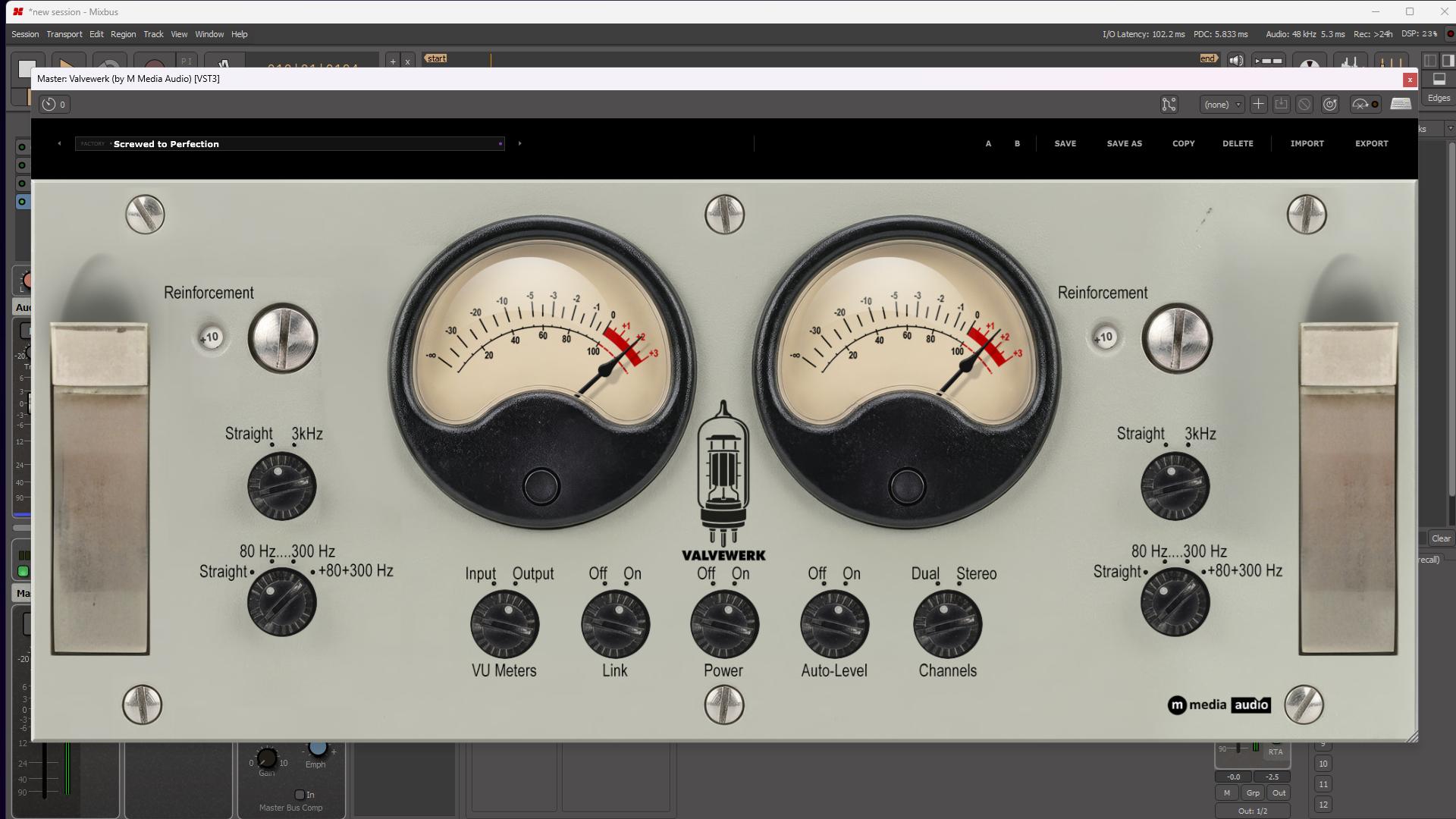Screen dimensions: 1456x819
Task: Adjust the right Reinforcement screw knob
Action: pos(1177,338)
